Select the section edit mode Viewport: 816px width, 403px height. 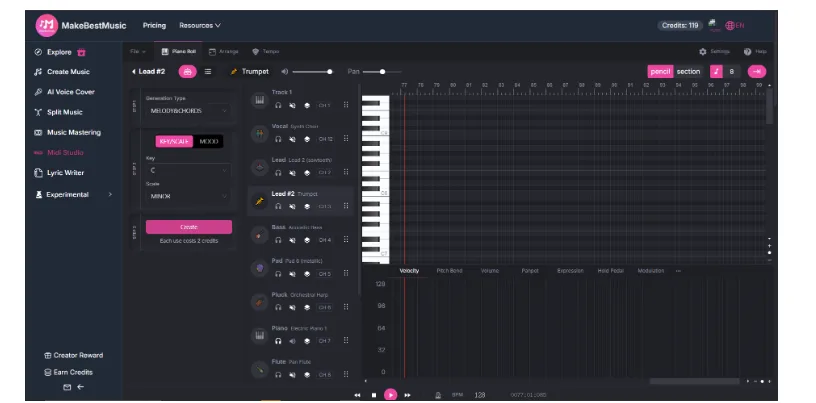pos(688,71)
